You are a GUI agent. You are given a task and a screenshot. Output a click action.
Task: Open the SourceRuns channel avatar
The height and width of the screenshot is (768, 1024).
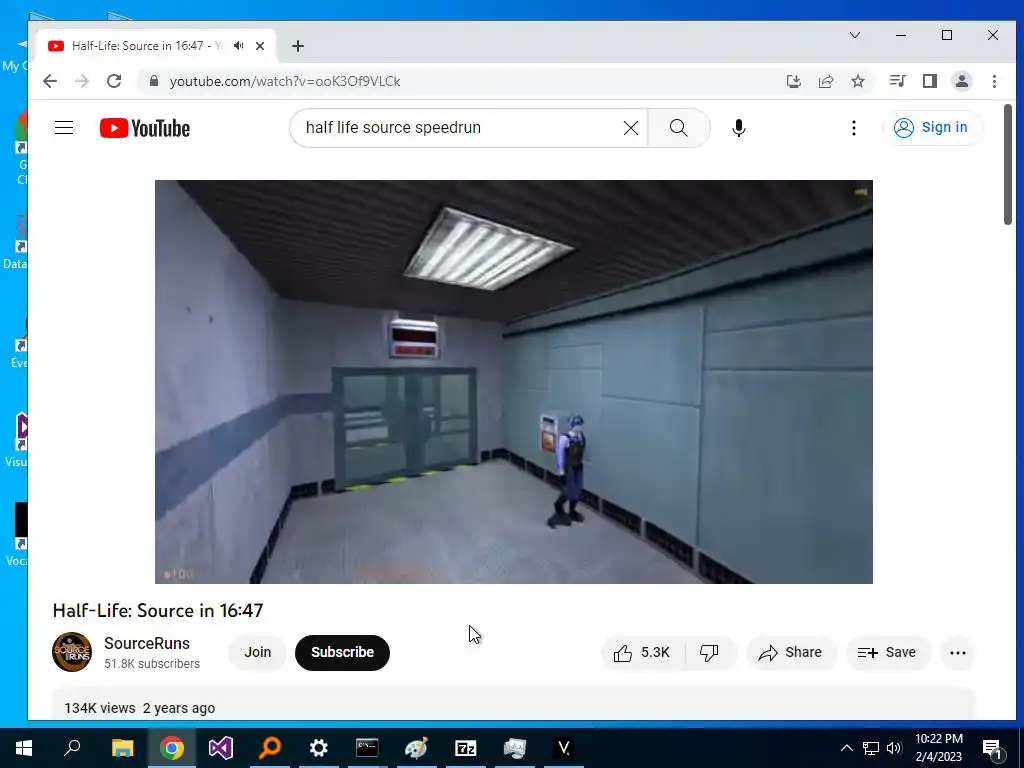click(x=72, y=652)
